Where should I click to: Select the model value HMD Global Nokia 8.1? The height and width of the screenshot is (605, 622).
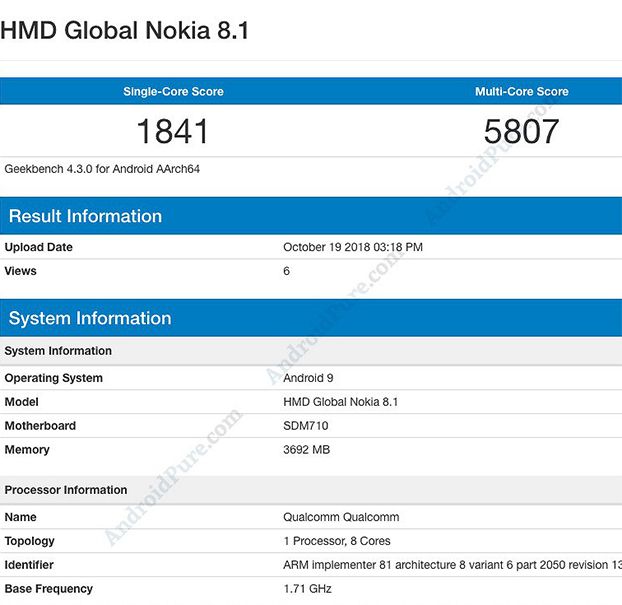[340, 402]
